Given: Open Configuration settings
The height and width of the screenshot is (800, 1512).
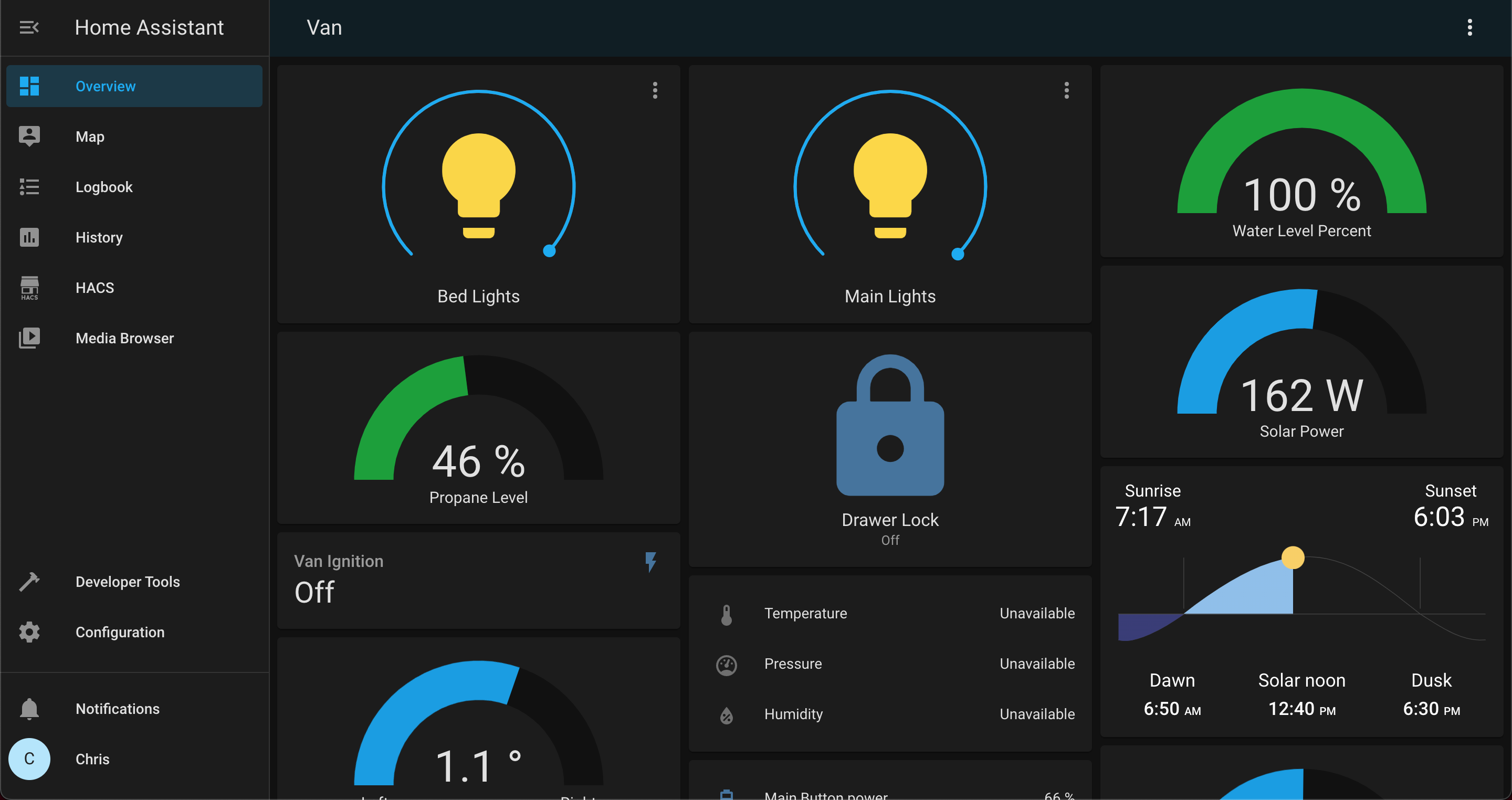Looking at the screenshot, I should 120,632.
